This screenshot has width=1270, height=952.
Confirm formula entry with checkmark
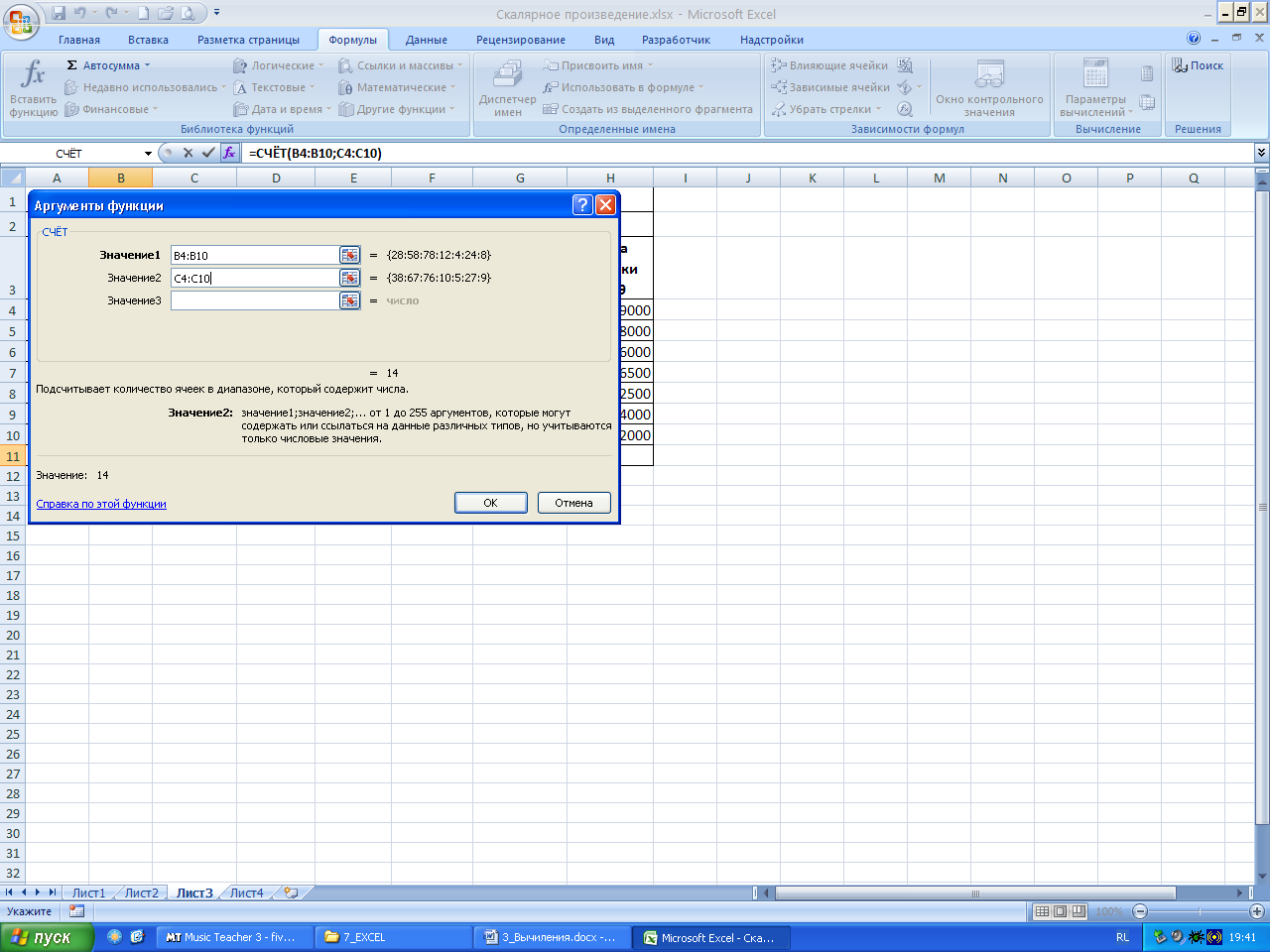pos(207,153)
